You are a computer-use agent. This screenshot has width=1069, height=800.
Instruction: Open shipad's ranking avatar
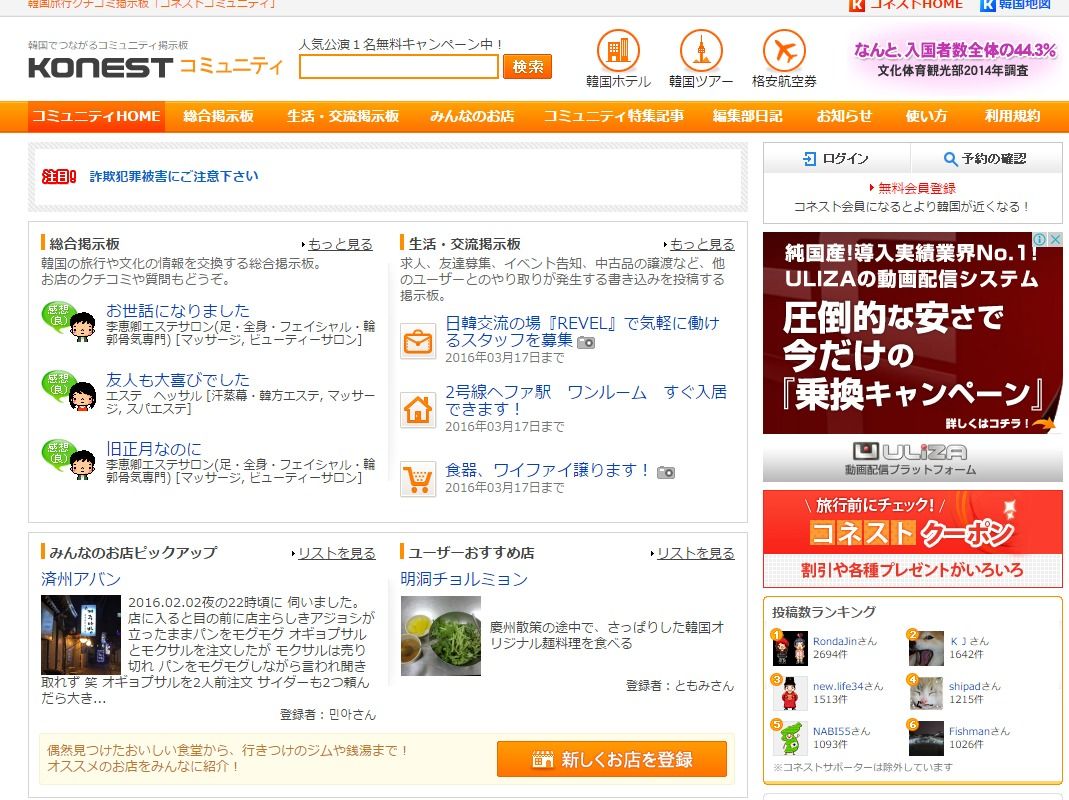pos(926,693)
